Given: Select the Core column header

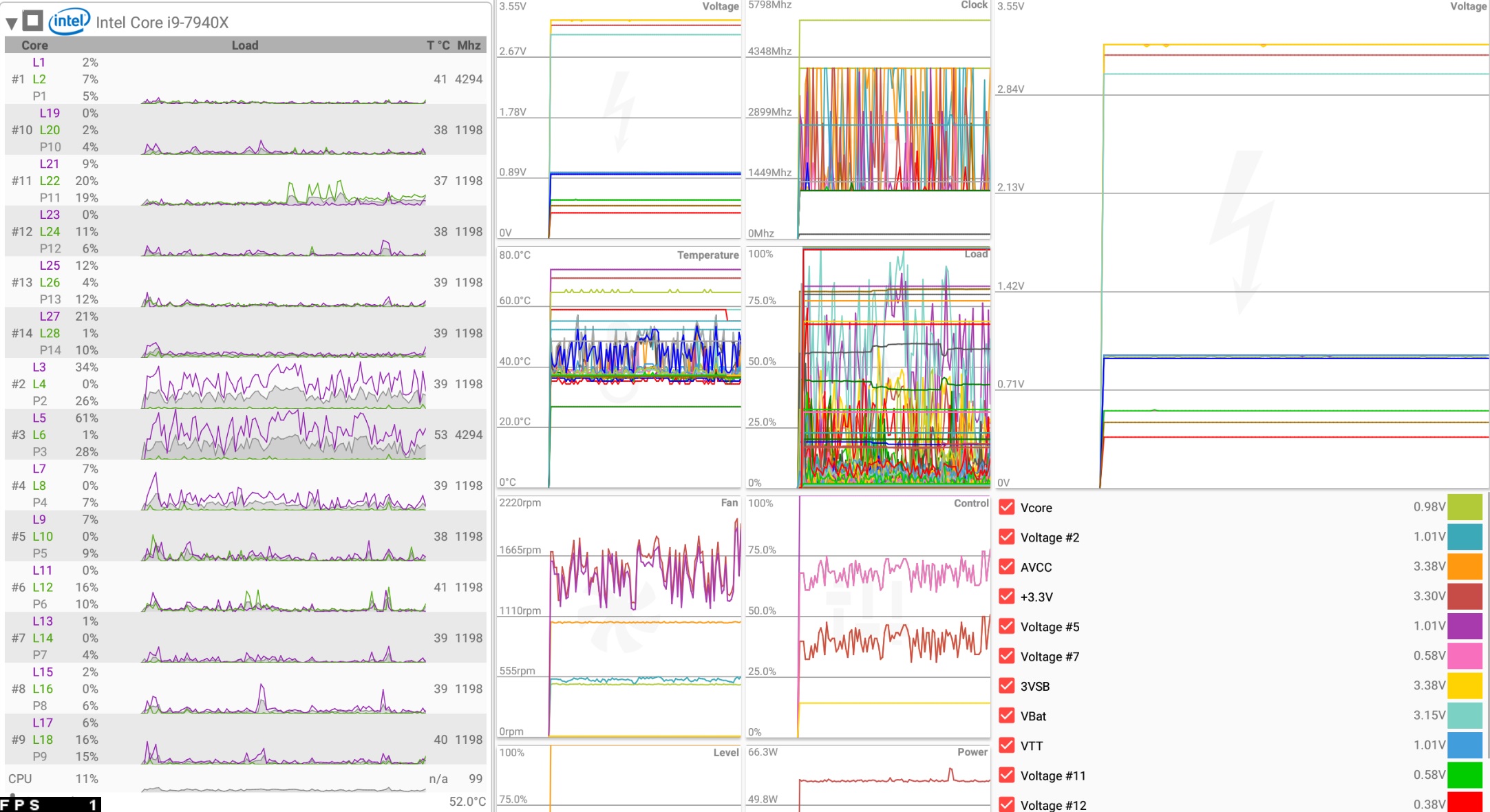Looking at the screenshot, I should [34, 45].
